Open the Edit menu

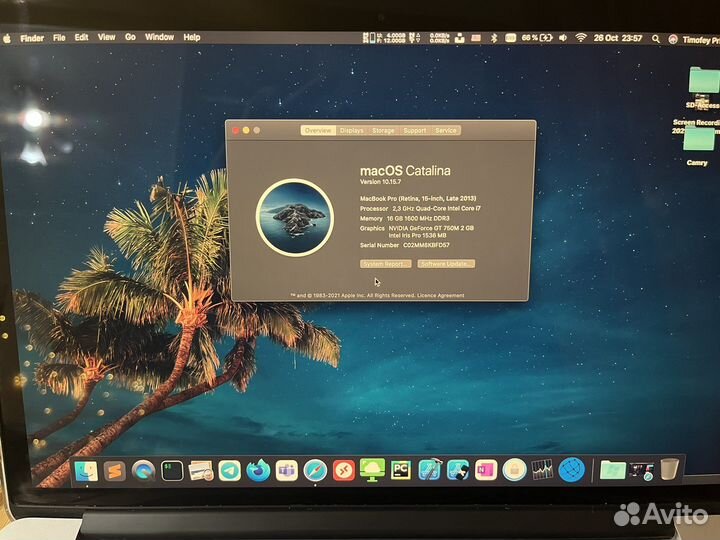click(81, 37)
